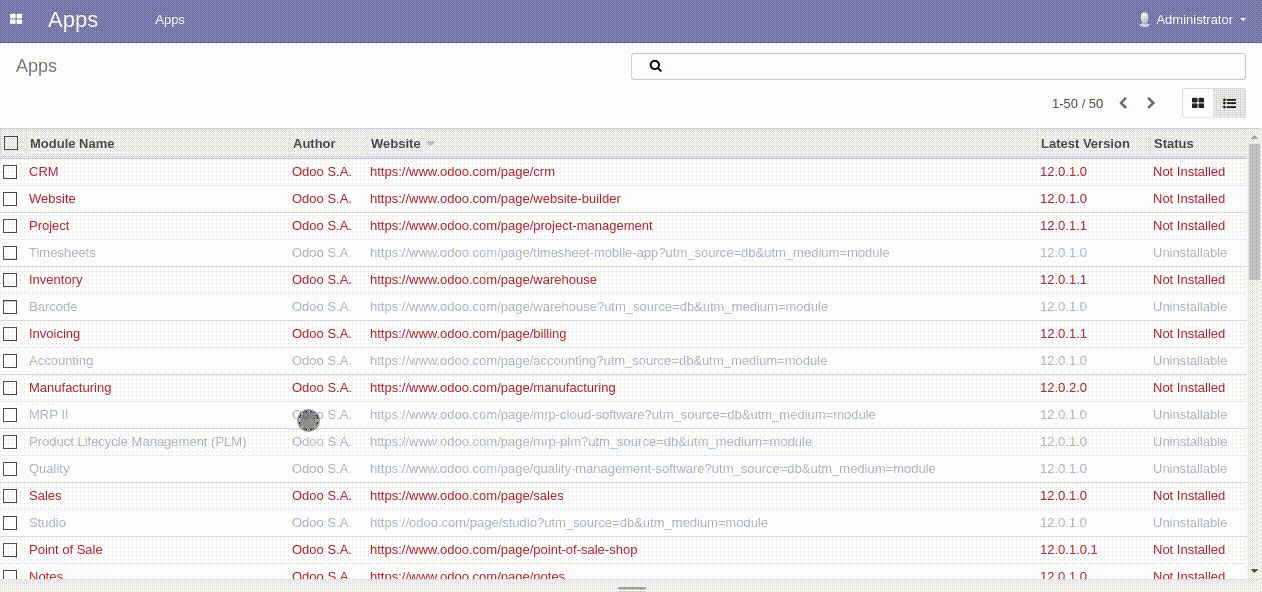
Task: Check the CRM module checkbox
Action: pyautogui.click(x=10, y=172)
